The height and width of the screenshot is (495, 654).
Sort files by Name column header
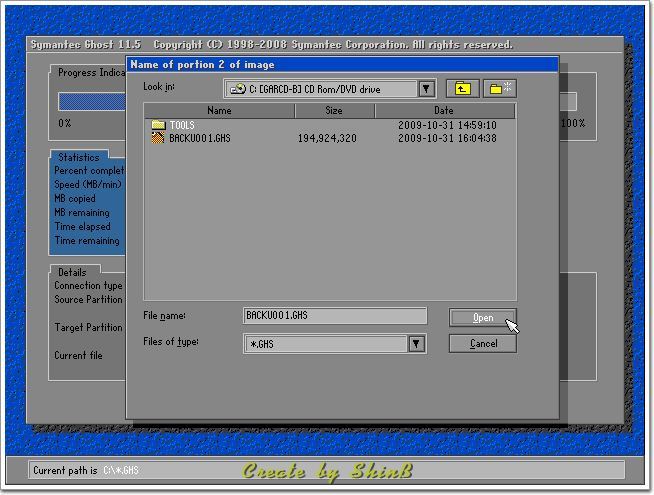point(219,111)
